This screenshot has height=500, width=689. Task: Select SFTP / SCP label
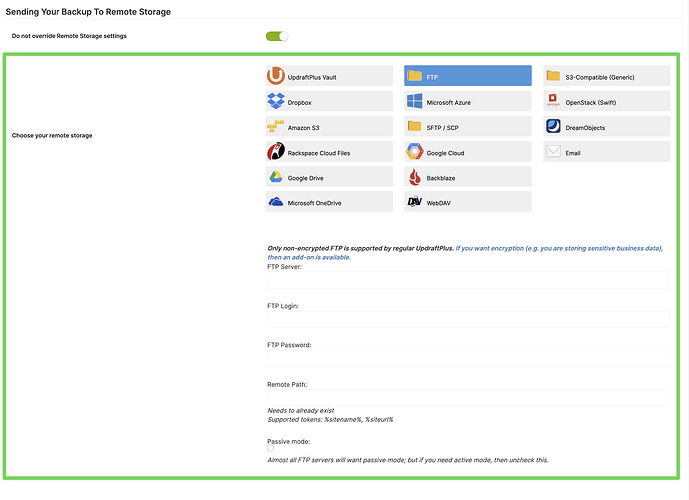[442, 128]
